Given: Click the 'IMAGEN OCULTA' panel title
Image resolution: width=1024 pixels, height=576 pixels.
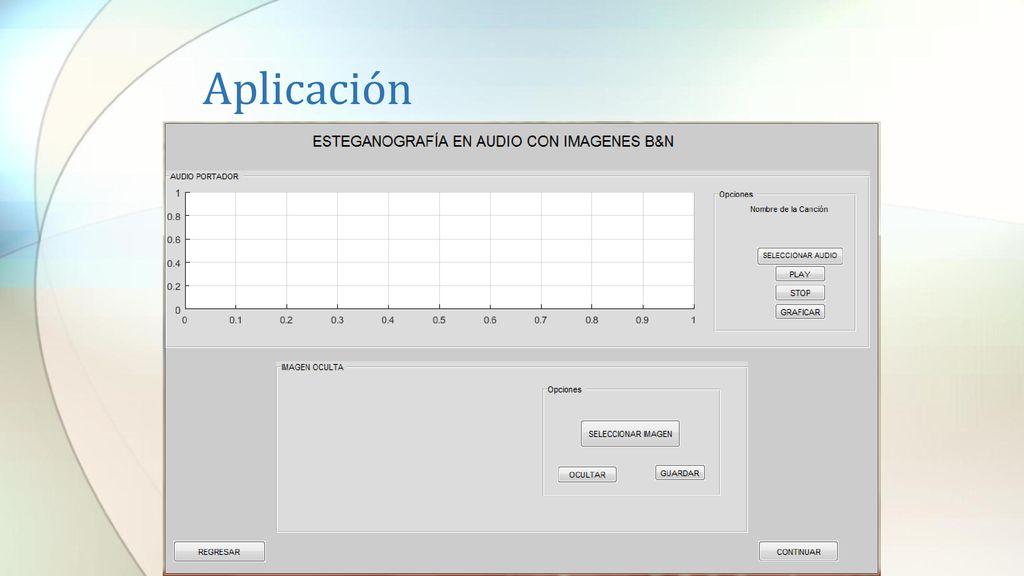Looking at the screenshot, I should 312,367.
